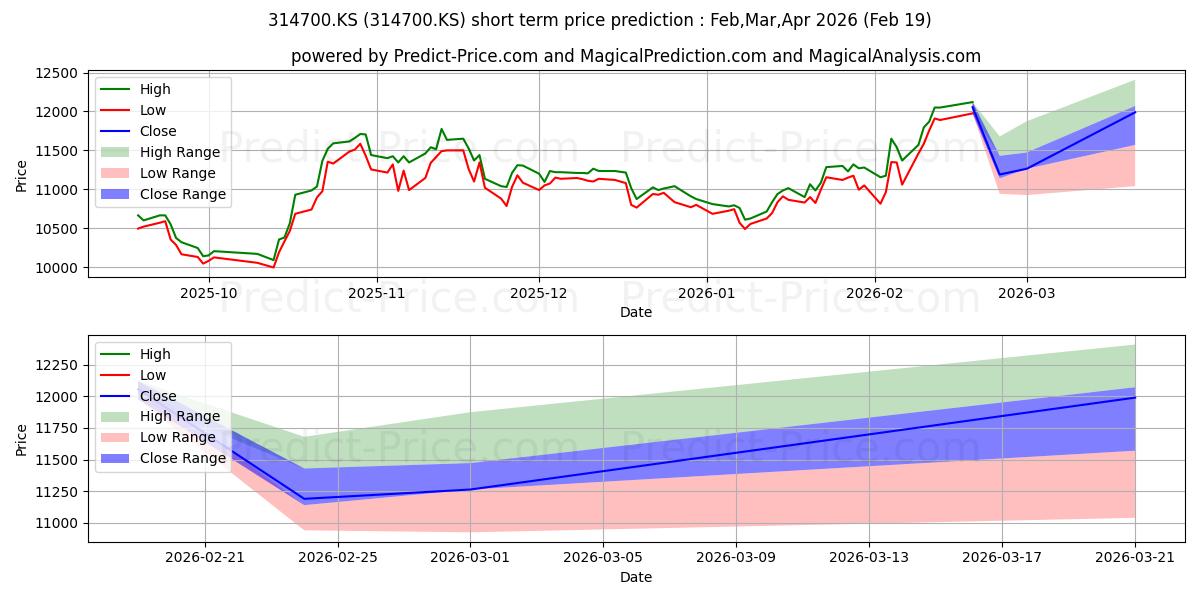Click the 10000 y-axis label of the top chart

[x=57, y=268]
